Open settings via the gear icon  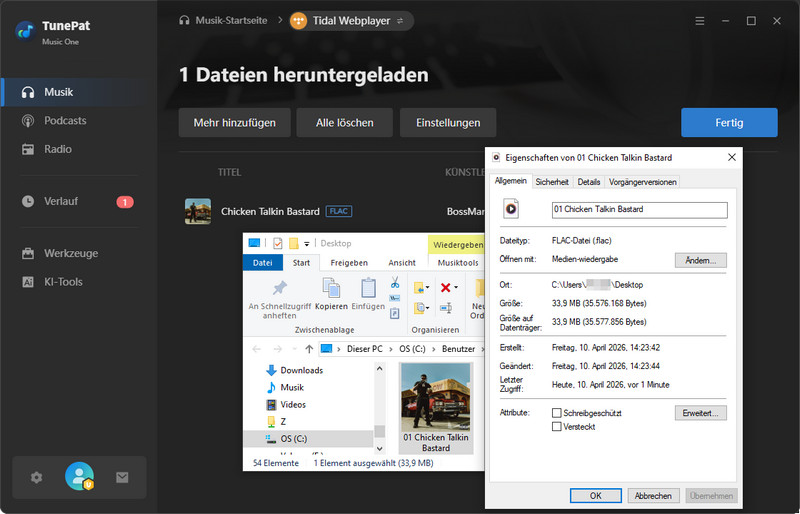(x=36, y=478)
